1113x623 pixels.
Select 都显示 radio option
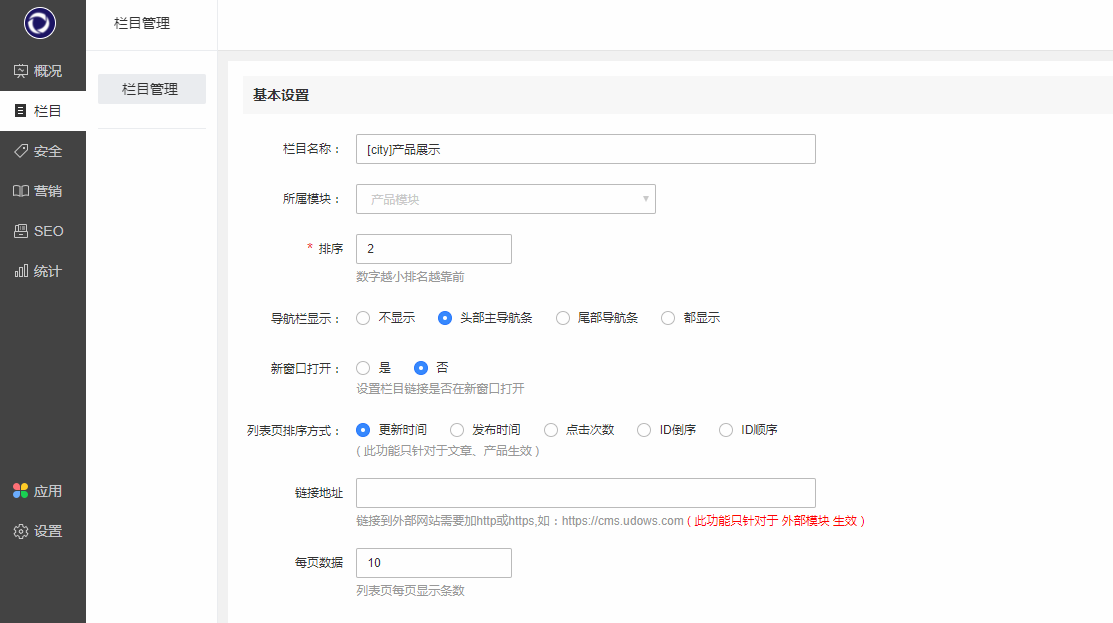(668, 318)
